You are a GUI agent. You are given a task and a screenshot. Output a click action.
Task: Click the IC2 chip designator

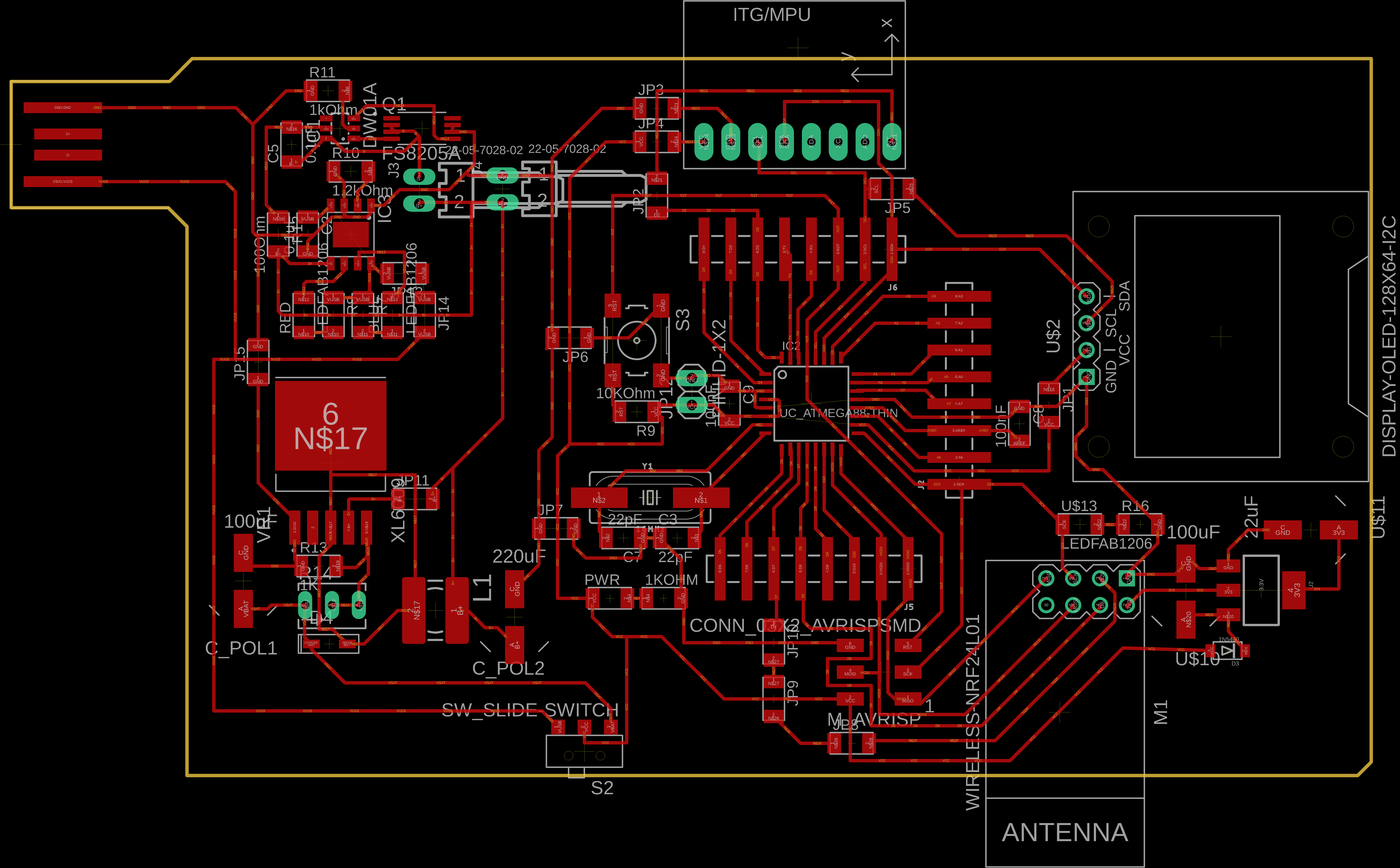pyautogui.click(x=791, y=346)
